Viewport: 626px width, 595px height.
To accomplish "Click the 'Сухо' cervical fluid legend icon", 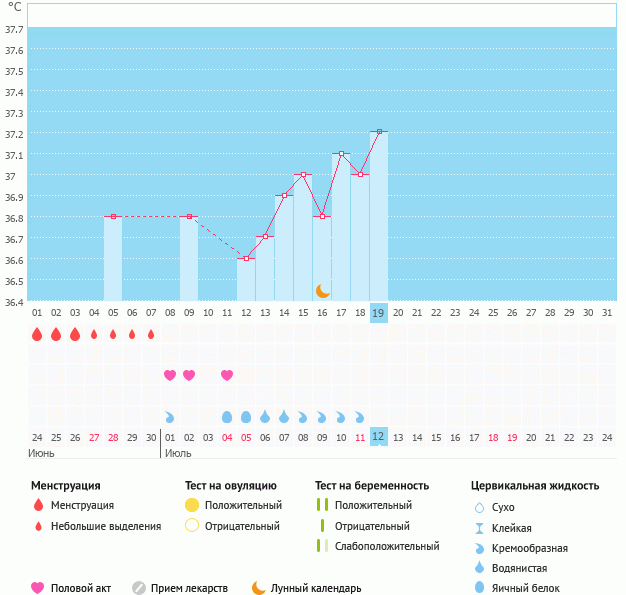I will pyautogui.click(x=480, y=507).
